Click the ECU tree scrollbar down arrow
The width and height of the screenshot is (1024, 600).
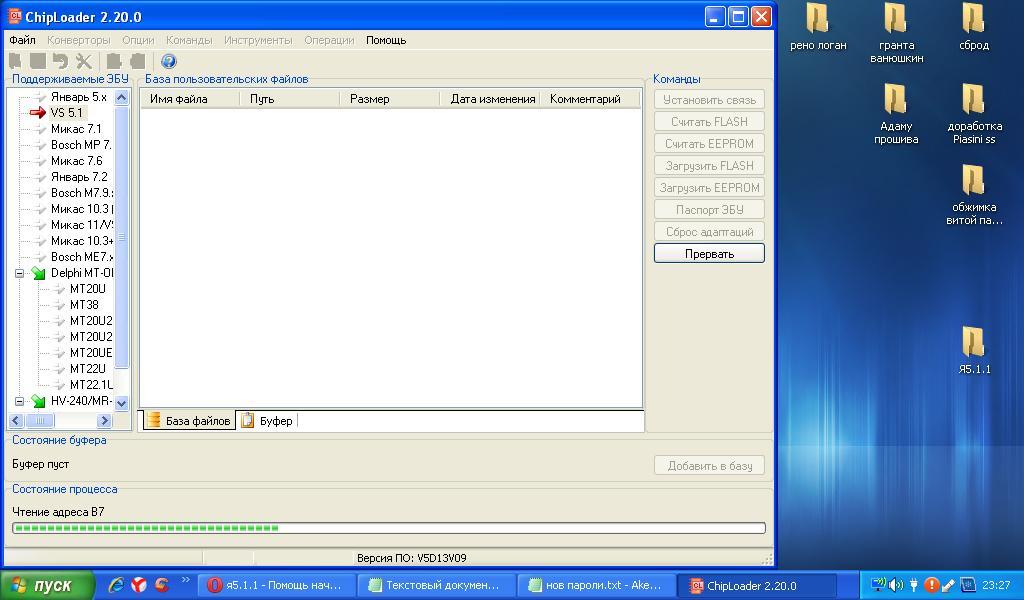click(x=121, y=403)
